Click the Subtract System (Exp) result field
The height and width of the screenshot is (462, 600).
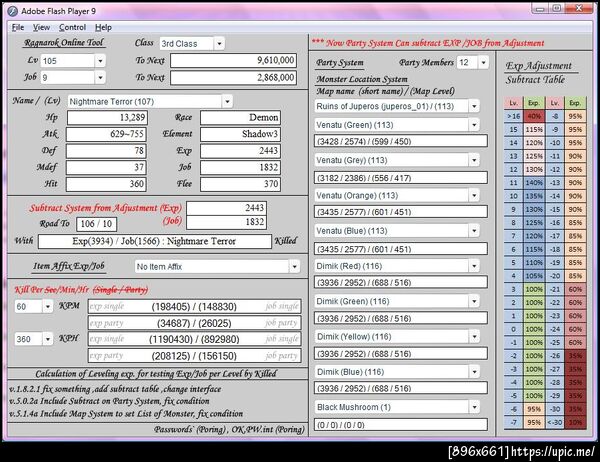[x=227, y=208]
